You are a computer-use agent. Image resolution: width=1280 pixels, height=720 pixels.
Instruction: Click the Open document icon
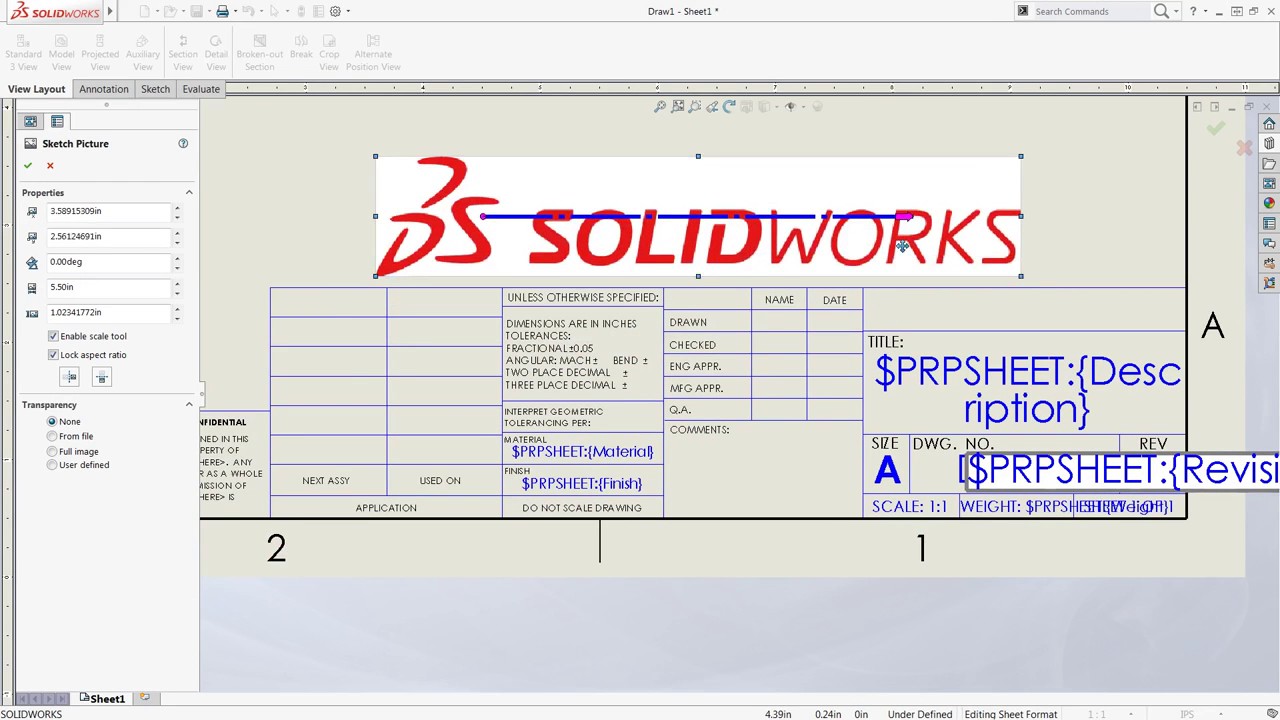[x=171, y=11]
